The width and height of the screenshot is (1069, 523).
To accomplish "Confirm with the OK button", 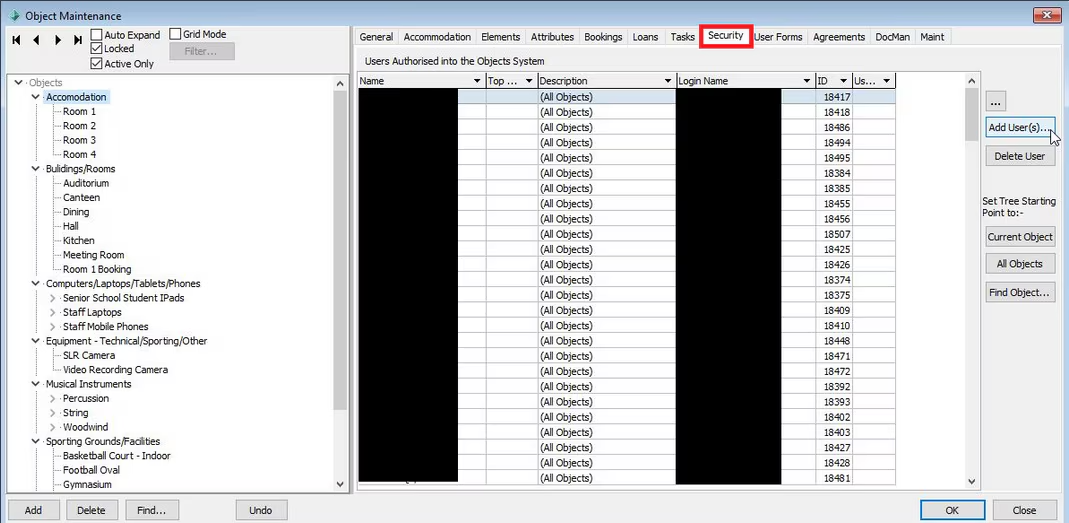I will [x=952, y=510].
